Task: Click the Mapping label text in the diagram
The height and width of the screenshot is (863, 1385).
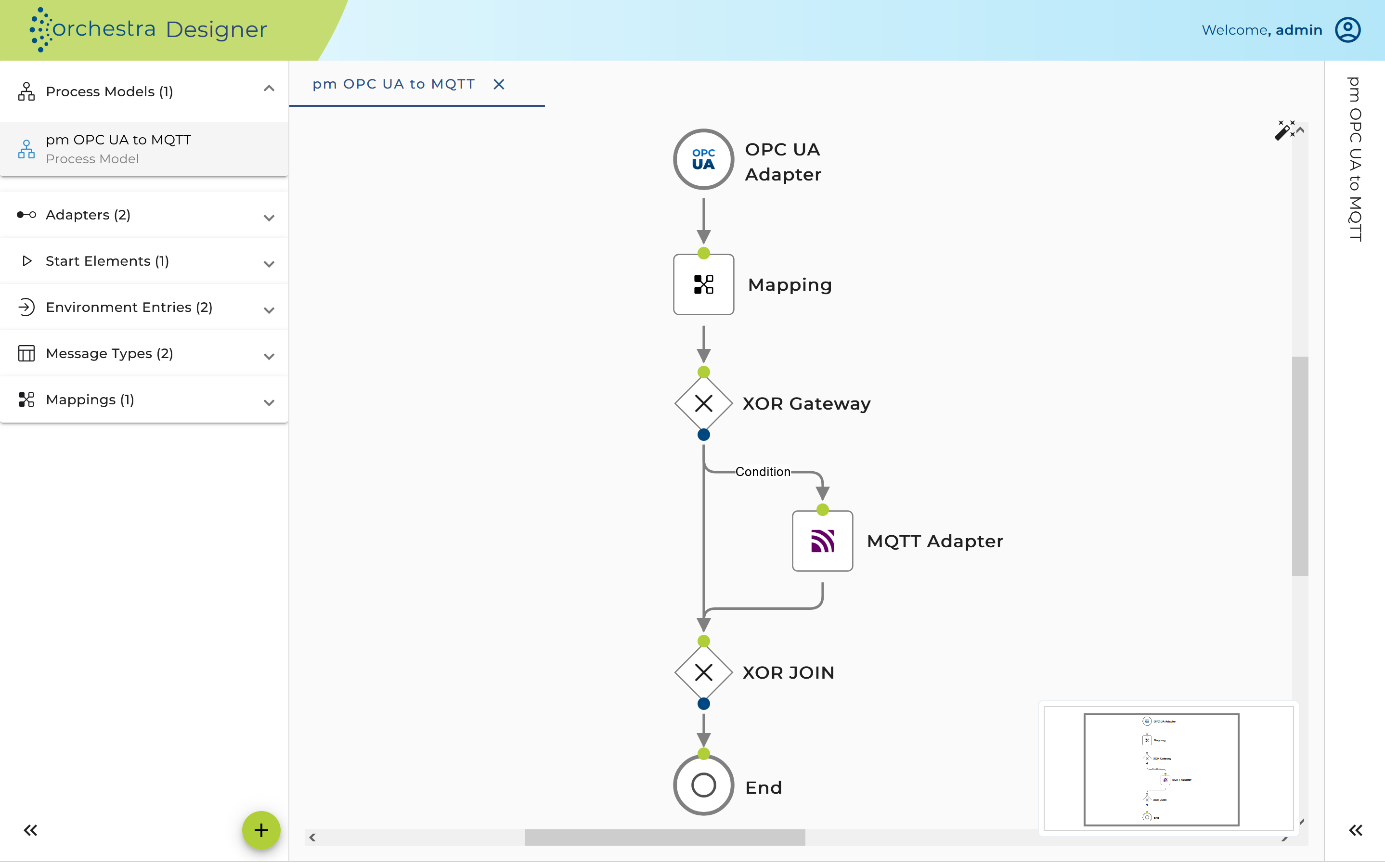Action: point(790,285)
